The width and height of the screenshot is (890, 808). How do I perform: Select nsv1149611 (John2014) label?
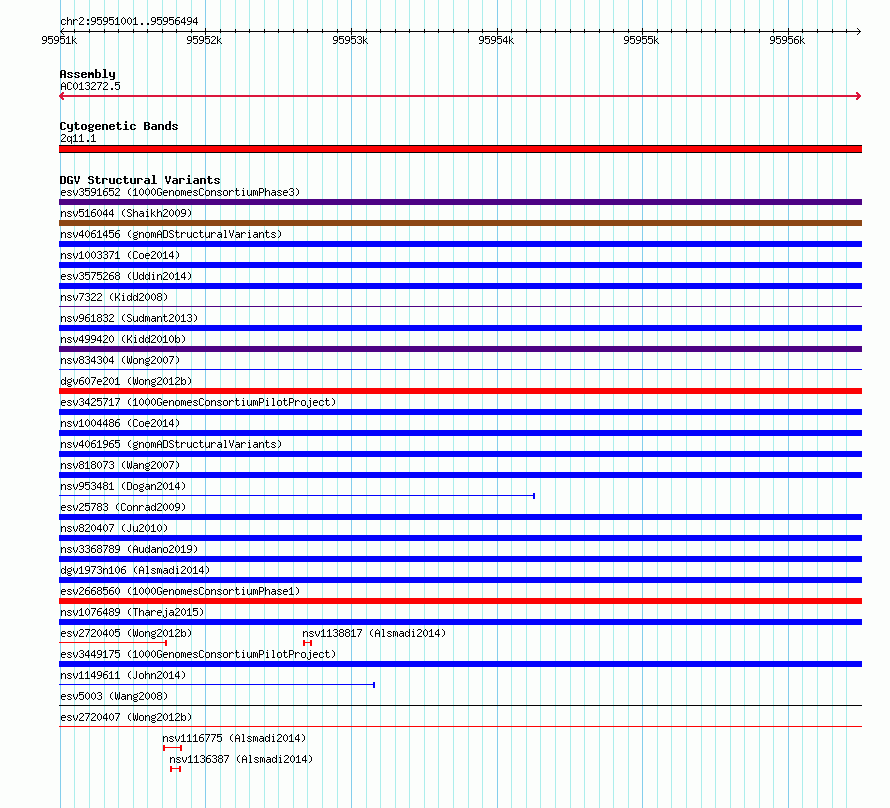pos(123,675)
